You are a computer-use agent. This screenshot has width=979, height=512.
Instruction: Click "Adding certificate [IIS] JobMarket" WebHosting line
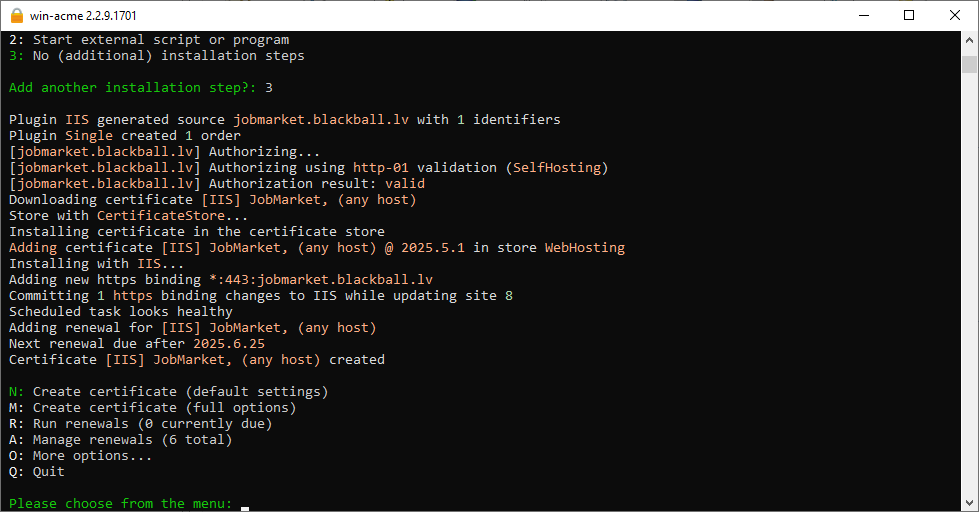pos(317,248)
